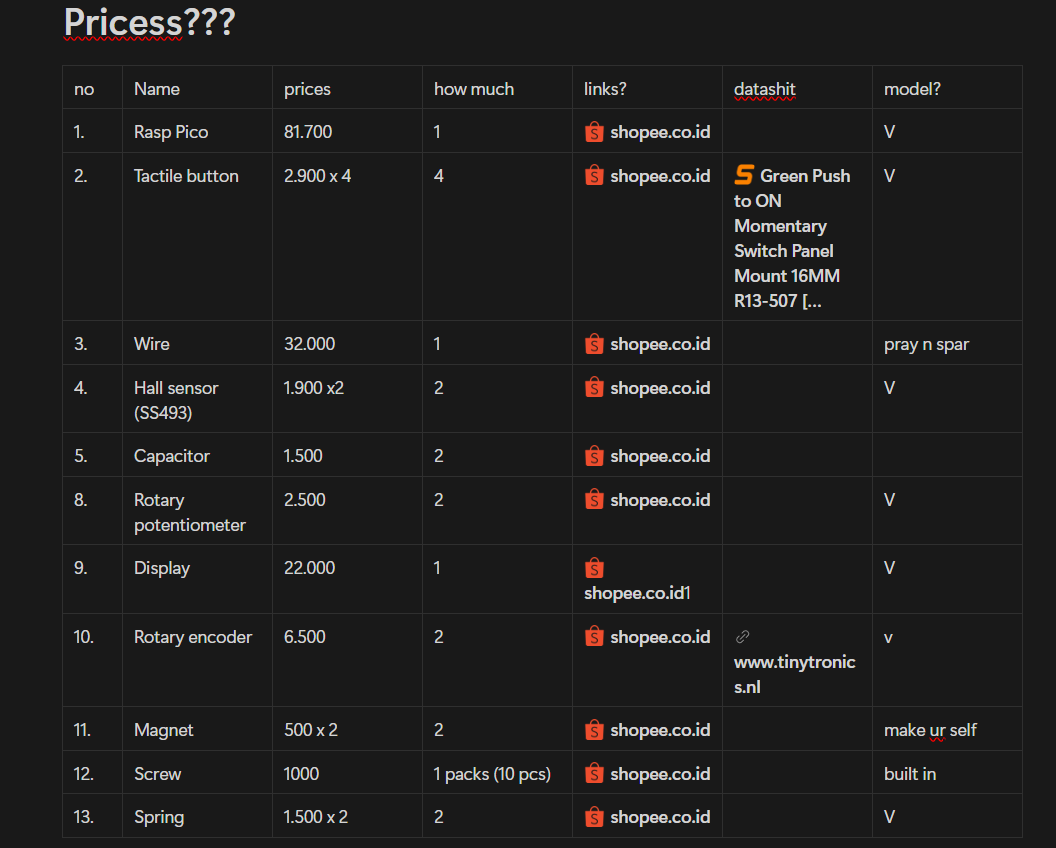This screenshot has width=1056, height=848.
Task: Click the chain link icon above tinytronics
Action: [742, 637]
